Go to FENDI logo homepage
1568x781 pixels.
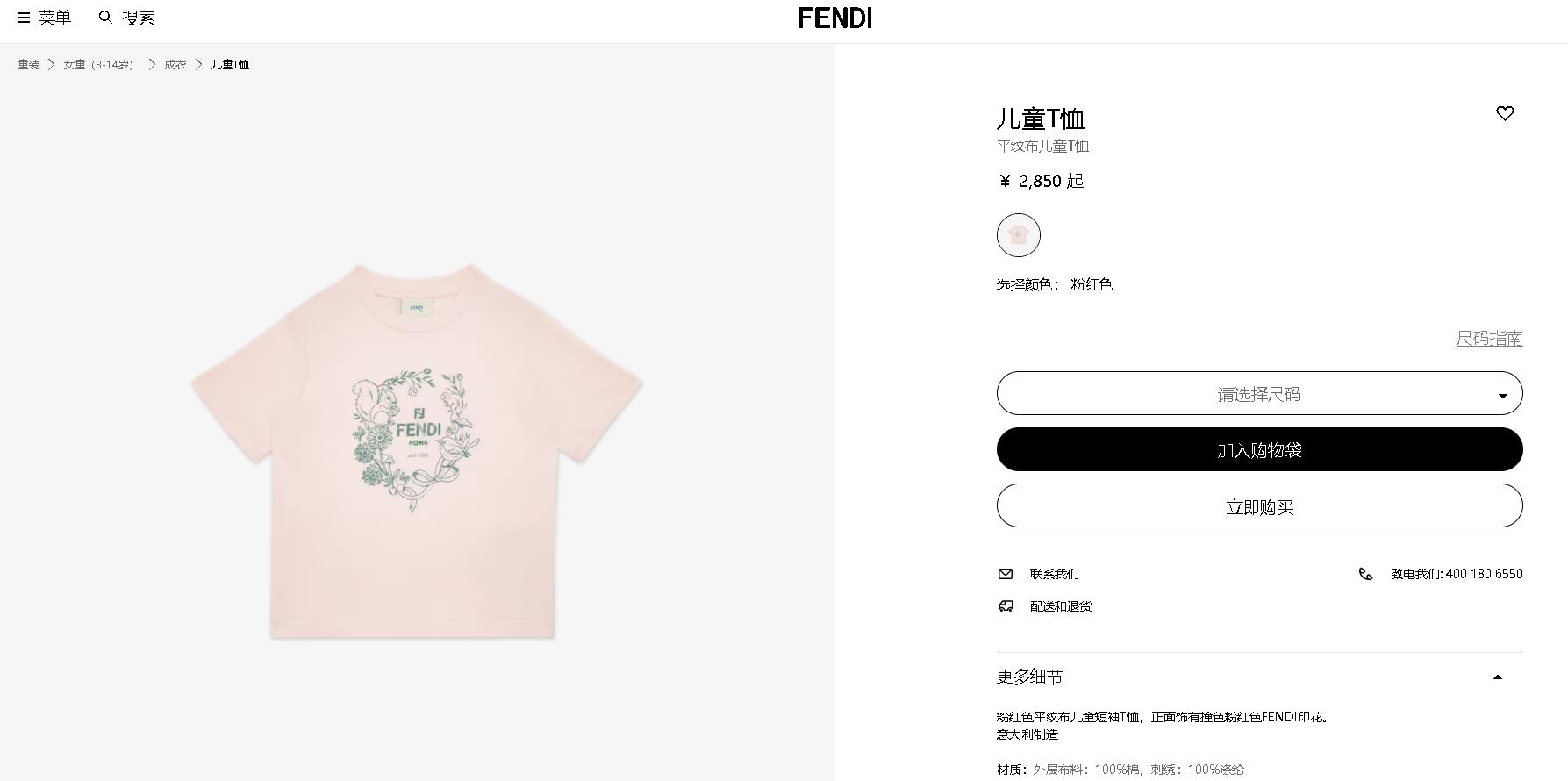coord(834,18)
